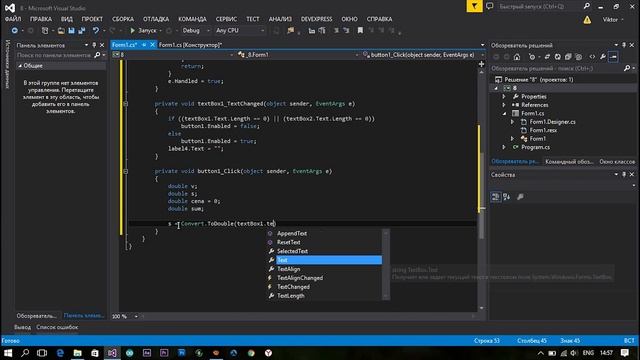Image resolution: width=640 pixels, height=360 pixels.
Task: Click the yellow notifications filter flag icon
Action: tap(474, 6)
